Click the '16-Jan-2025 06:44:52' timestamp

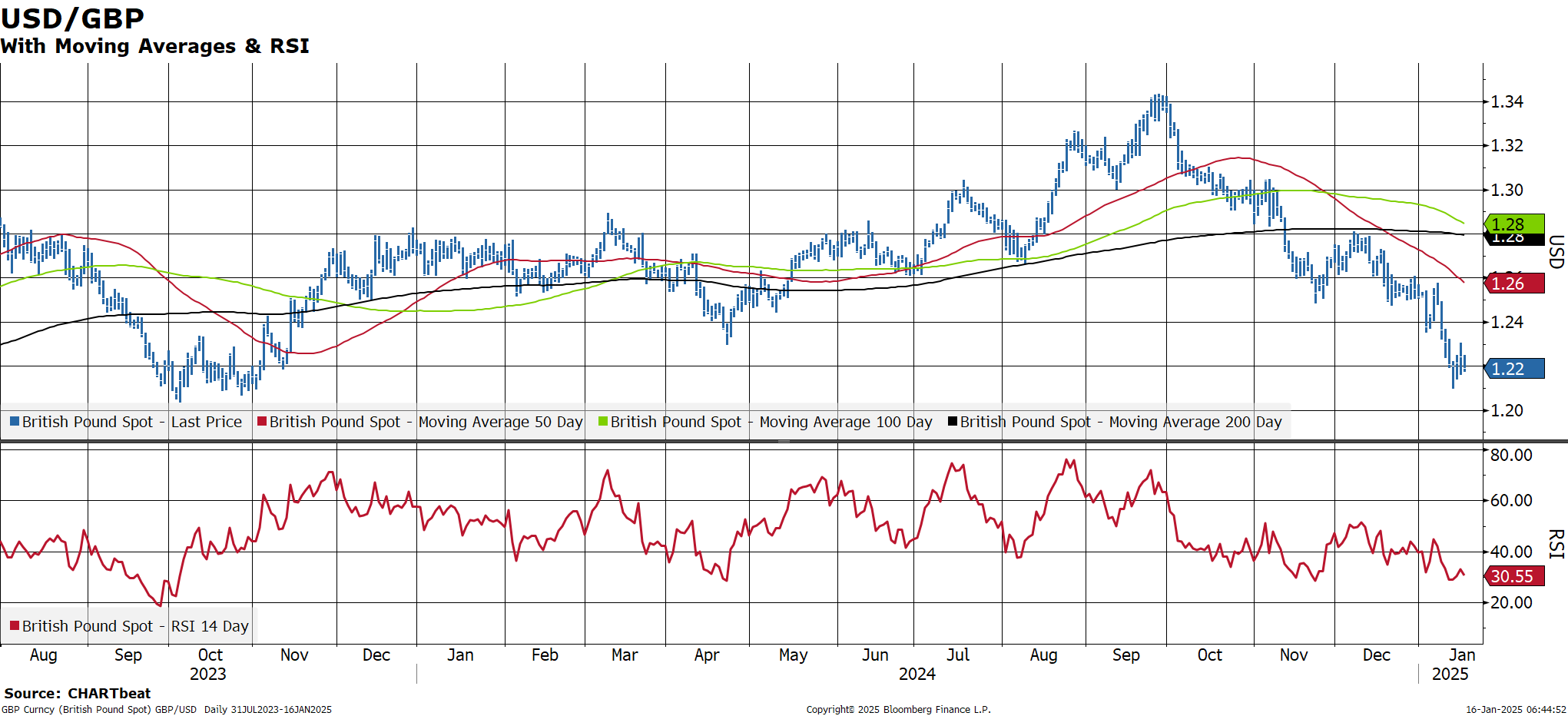pyautogui.click(x=1516, y=709)
